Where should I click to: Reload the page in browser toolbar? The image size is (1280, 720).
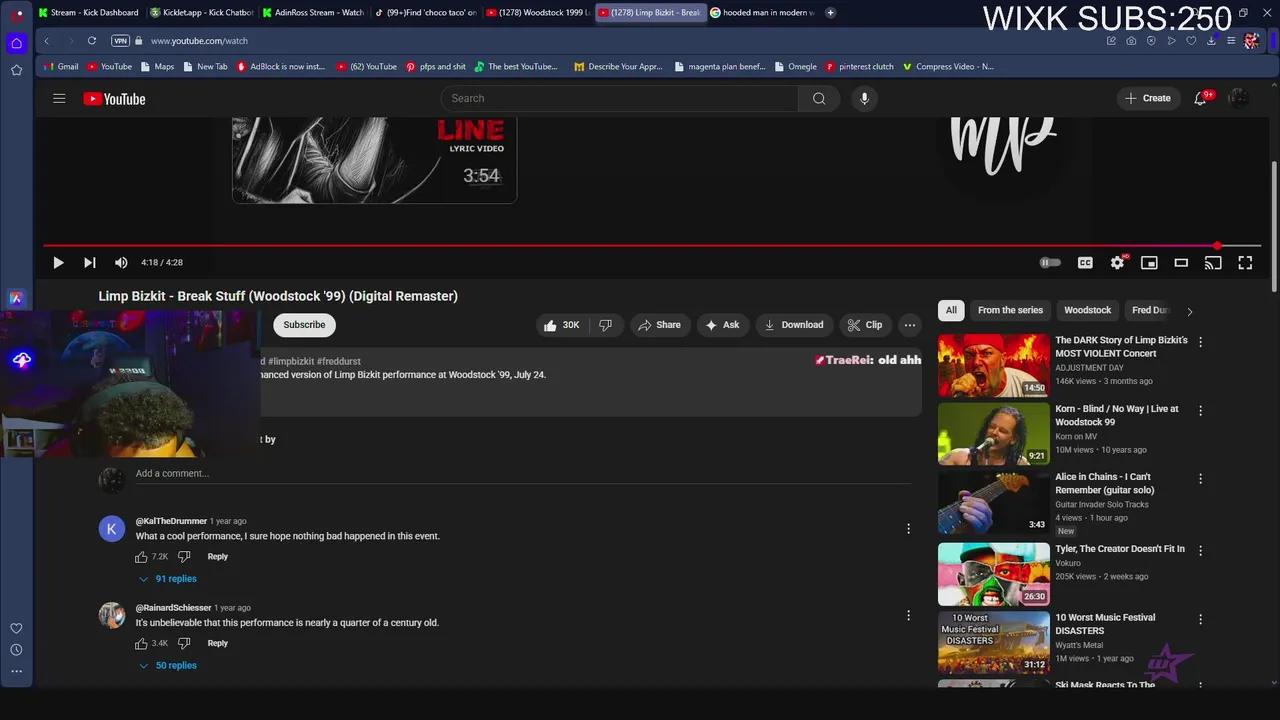click(x=92, y=41)
